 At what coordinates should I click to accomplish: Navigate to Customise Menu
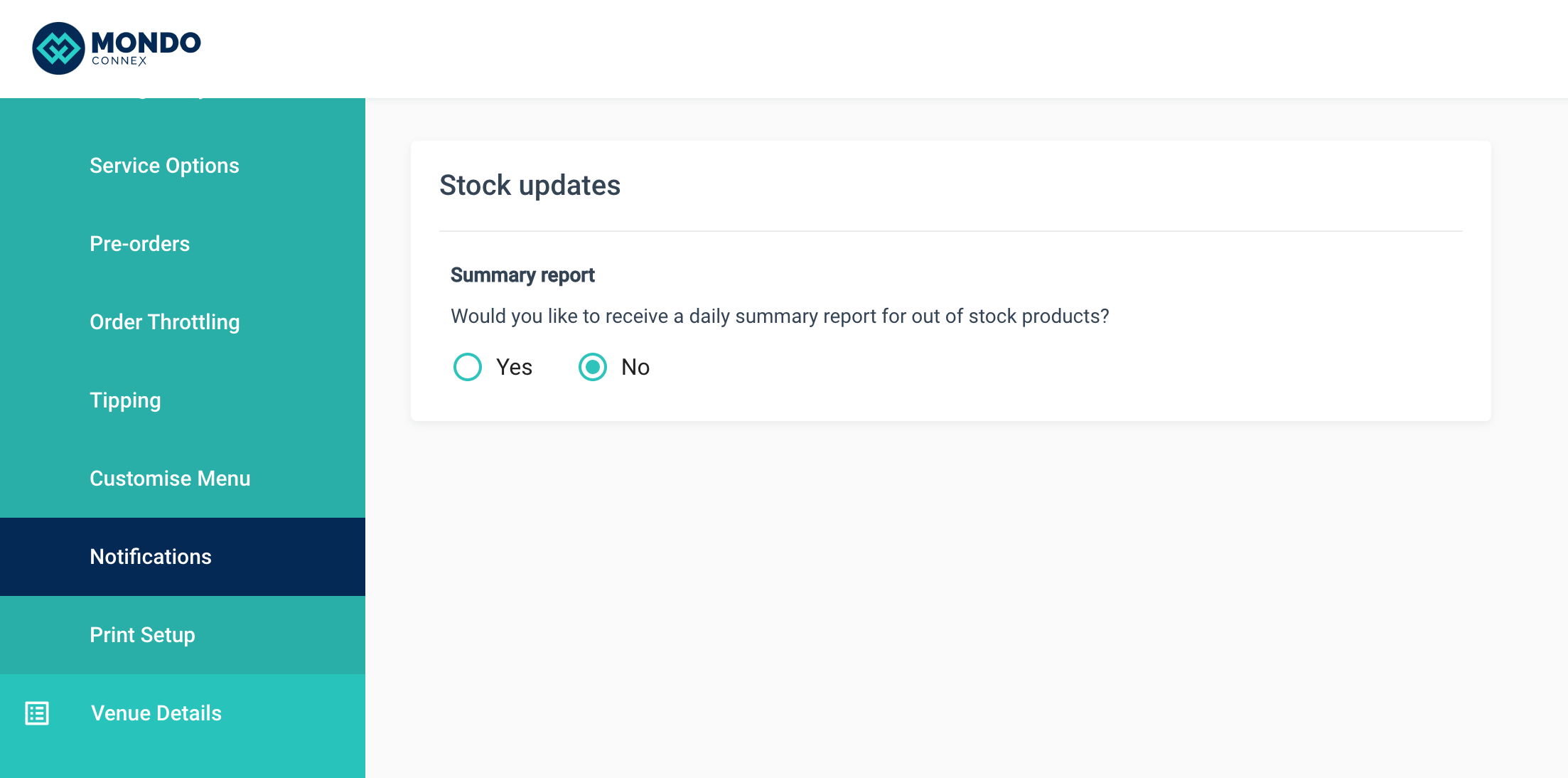[170, 479]
